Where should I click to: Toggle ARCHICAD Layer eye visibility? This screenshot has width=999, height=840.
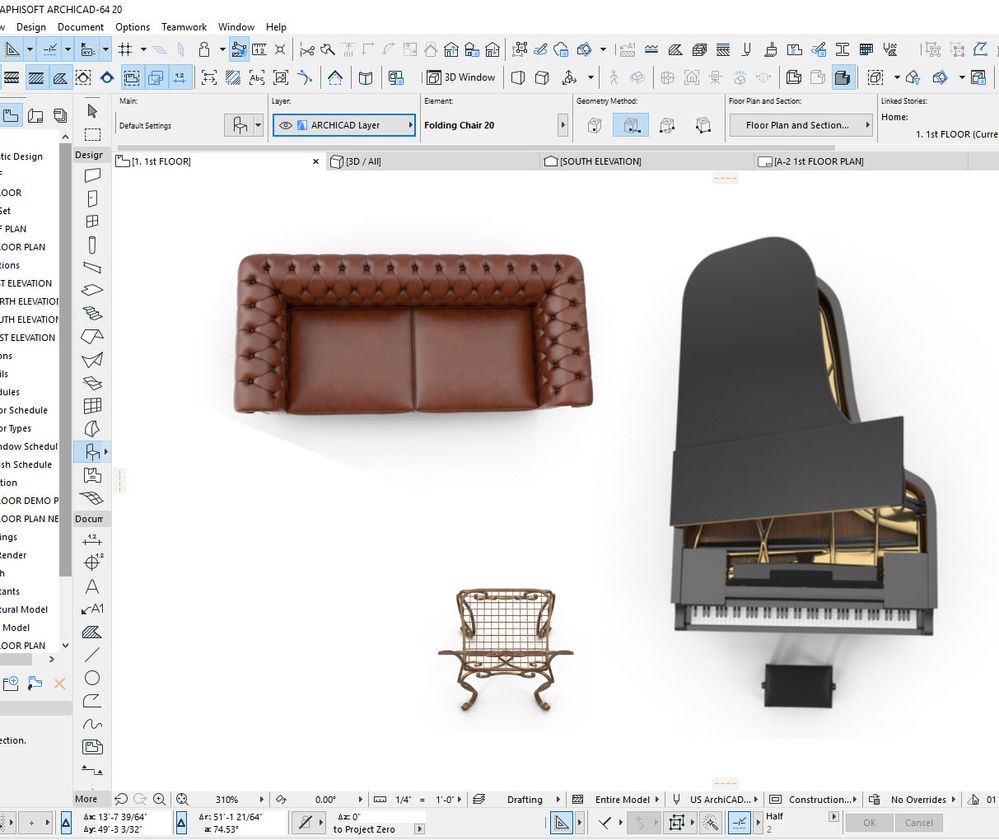pyautogui.click(x=286, y=126)
